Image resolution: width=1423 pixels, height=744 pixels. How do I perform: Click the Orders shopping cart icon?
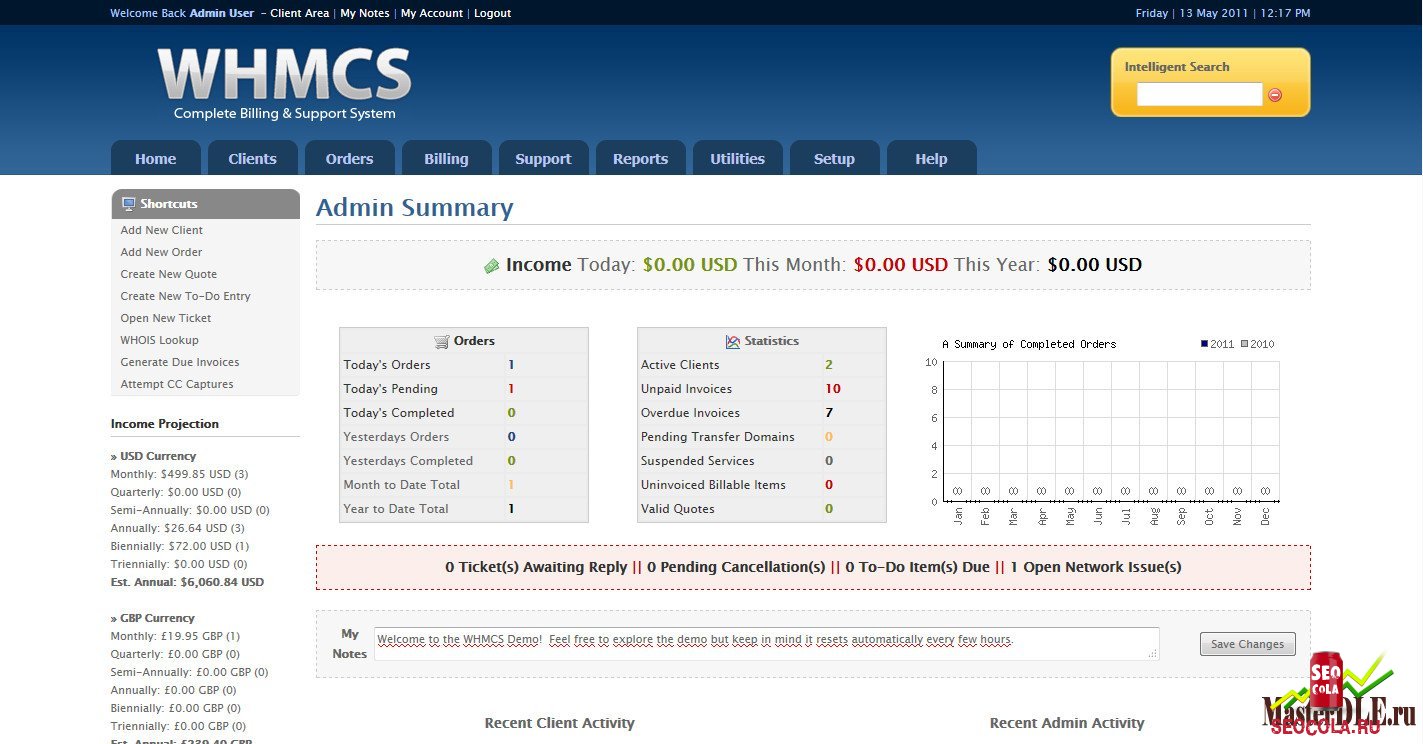click(x=441, y=341)
